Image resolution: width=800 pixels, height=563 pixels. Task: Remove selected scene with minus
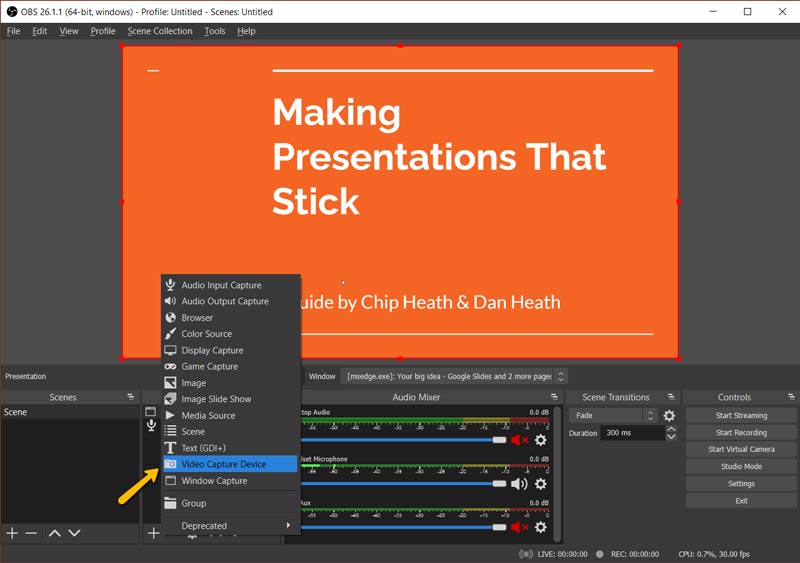tap(31, 533)
